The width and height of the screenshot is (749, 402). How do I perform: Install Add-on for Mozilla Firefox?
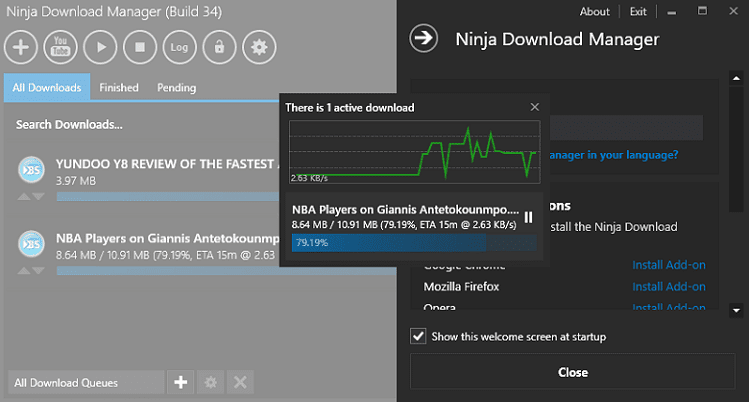[669, 286]
